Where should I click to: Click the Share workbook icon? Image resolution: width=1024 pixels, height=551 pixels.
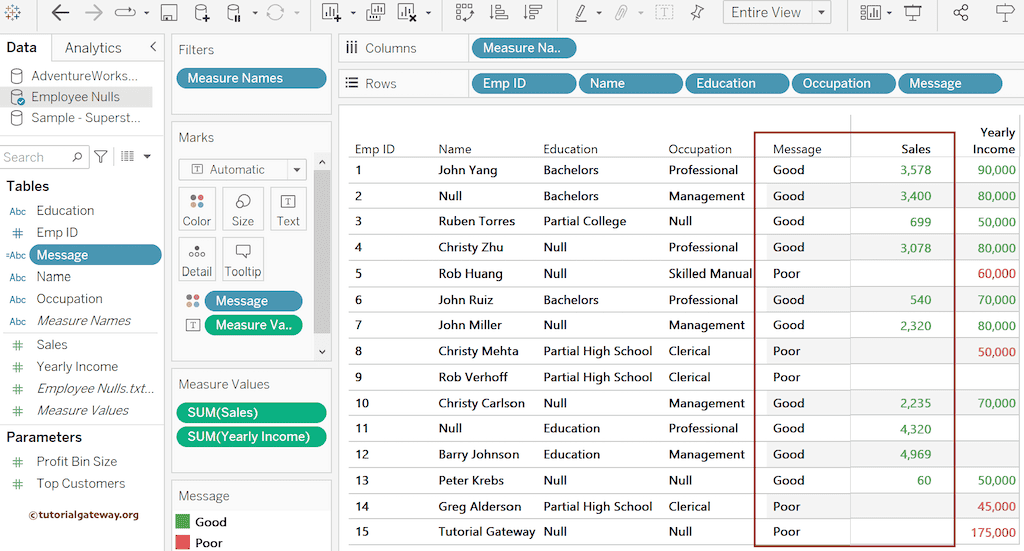click(961, 12)
